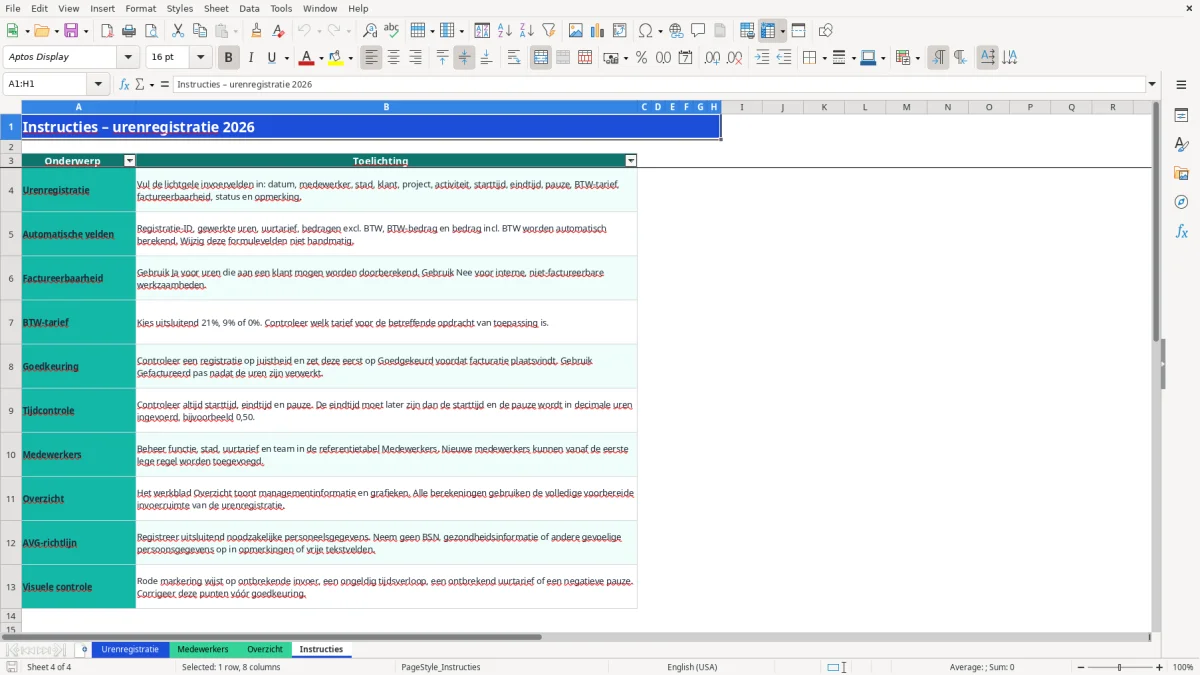This screenshot has width=1200, height=675.
Task: Insert hyperlink globe icon
Action: [676, 31]
